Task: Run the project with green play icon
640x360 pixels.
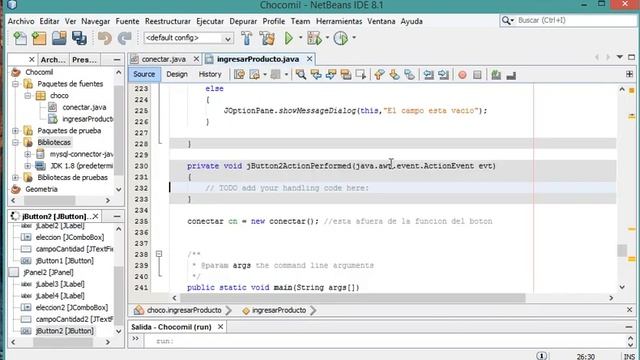Action: pos(289,38)
